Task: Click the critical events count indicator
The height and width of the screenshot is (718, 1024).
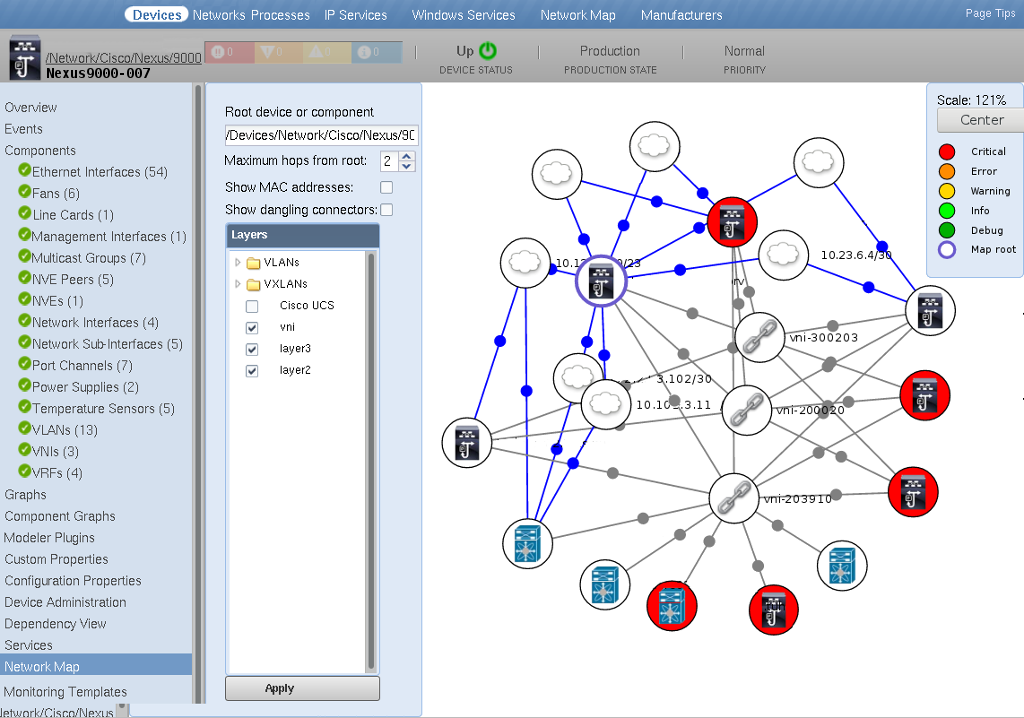Action: (229, 52)
